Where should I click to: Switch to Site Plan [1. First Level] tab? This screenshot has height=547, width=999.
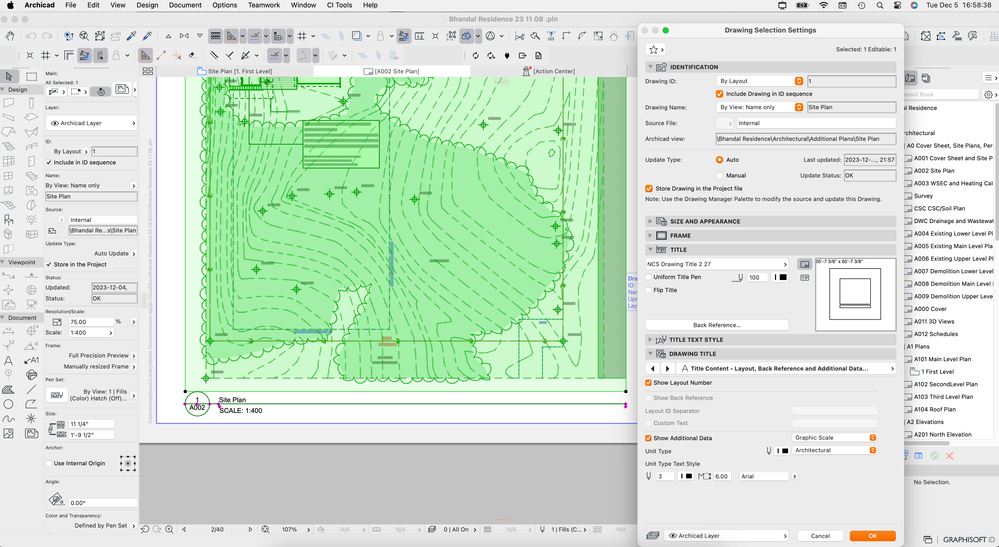(239, 72)
